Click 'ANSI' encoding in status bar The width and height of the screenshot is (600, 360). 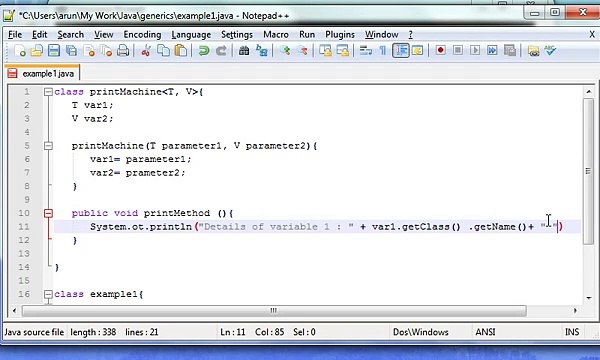[x=485, y=332]
